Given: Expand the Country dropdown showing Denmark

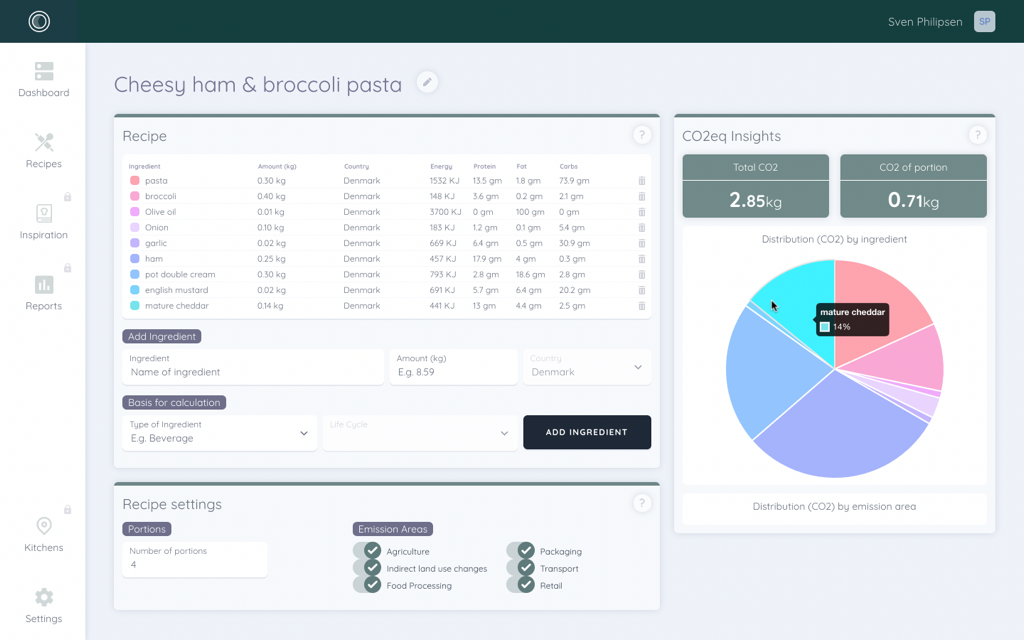Looking at the screenshot, I should (587, 367).
